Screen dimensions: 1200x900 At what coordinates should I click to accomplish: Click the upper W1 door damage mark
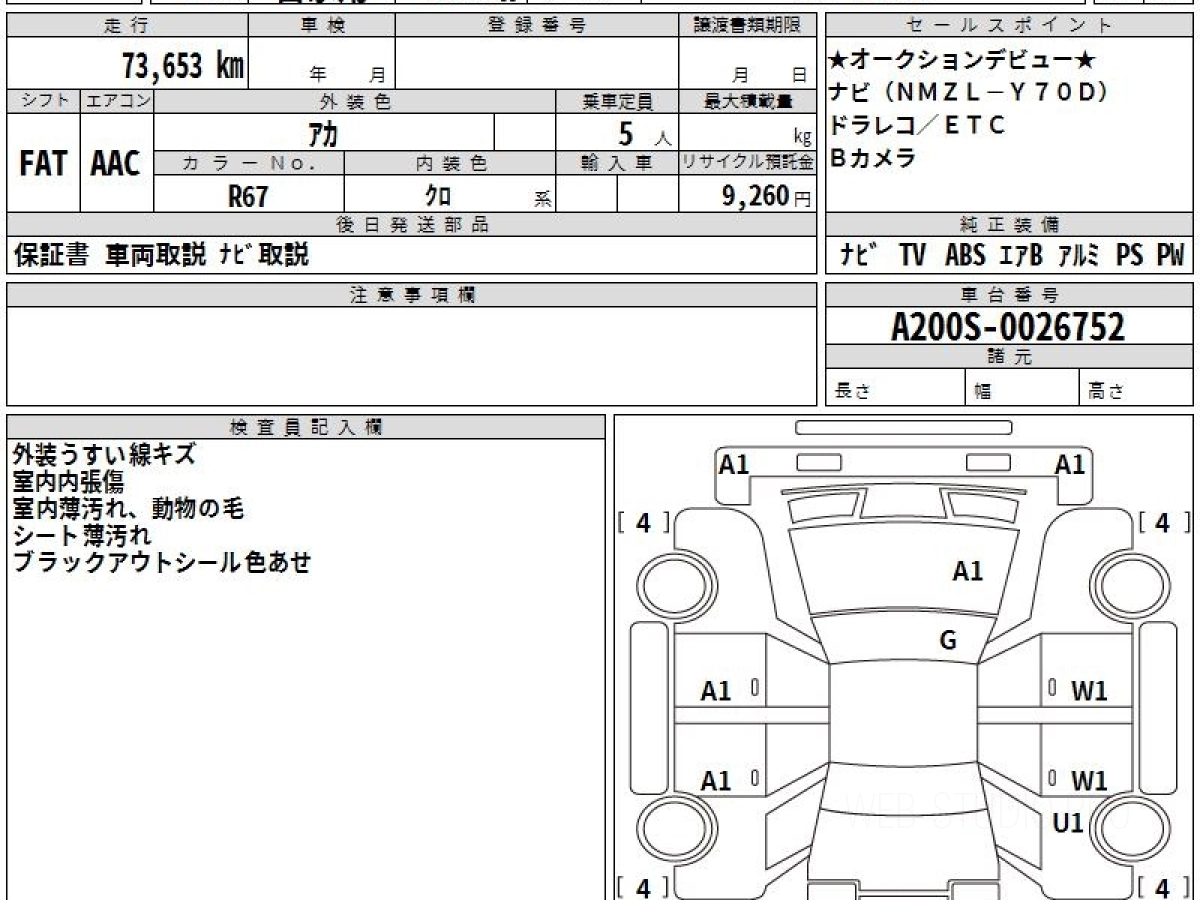[x=1089, y=690]
